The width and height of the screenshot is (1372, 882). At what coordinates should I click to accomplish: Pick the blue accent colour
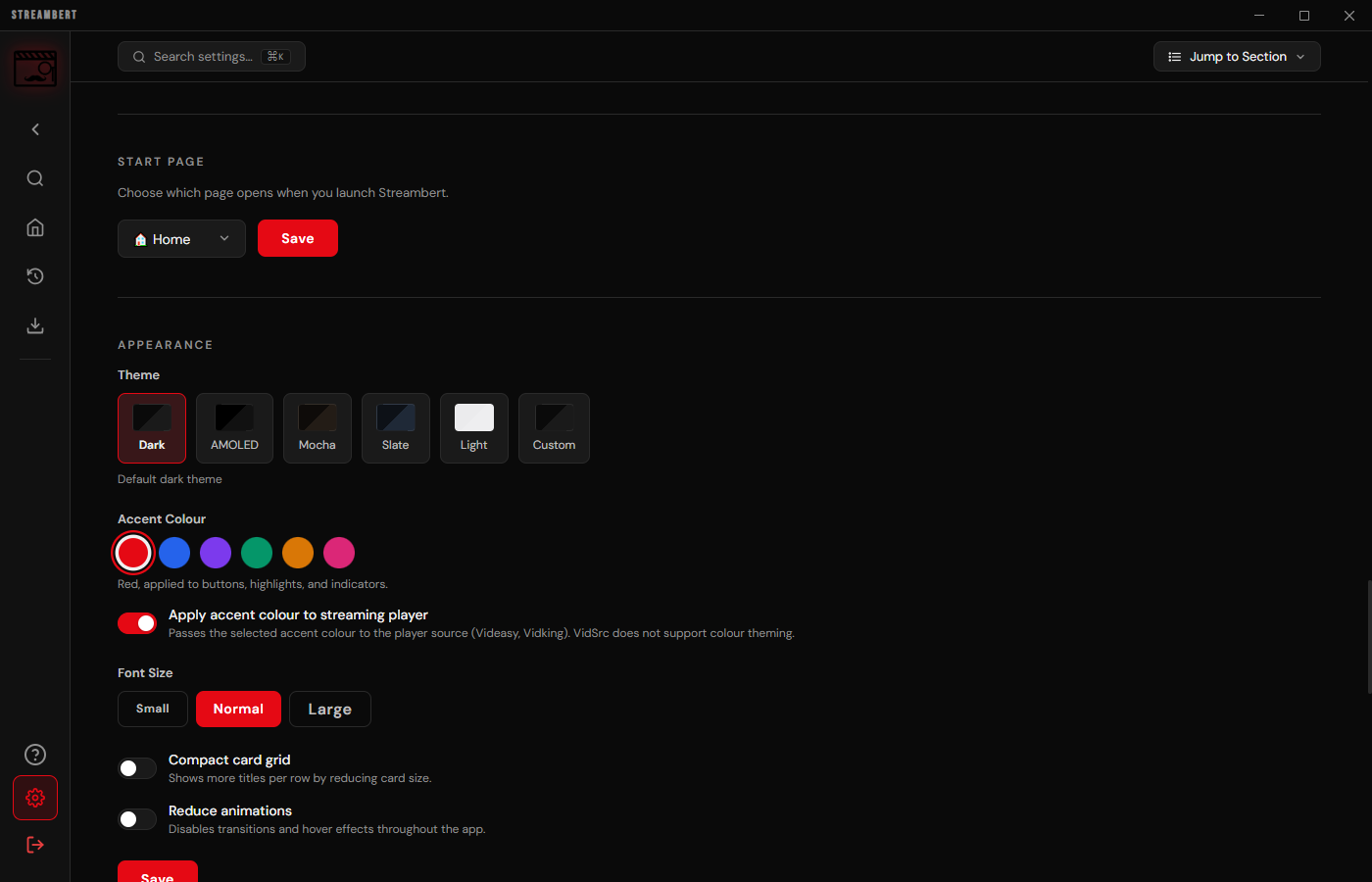[x=174, y=553]
